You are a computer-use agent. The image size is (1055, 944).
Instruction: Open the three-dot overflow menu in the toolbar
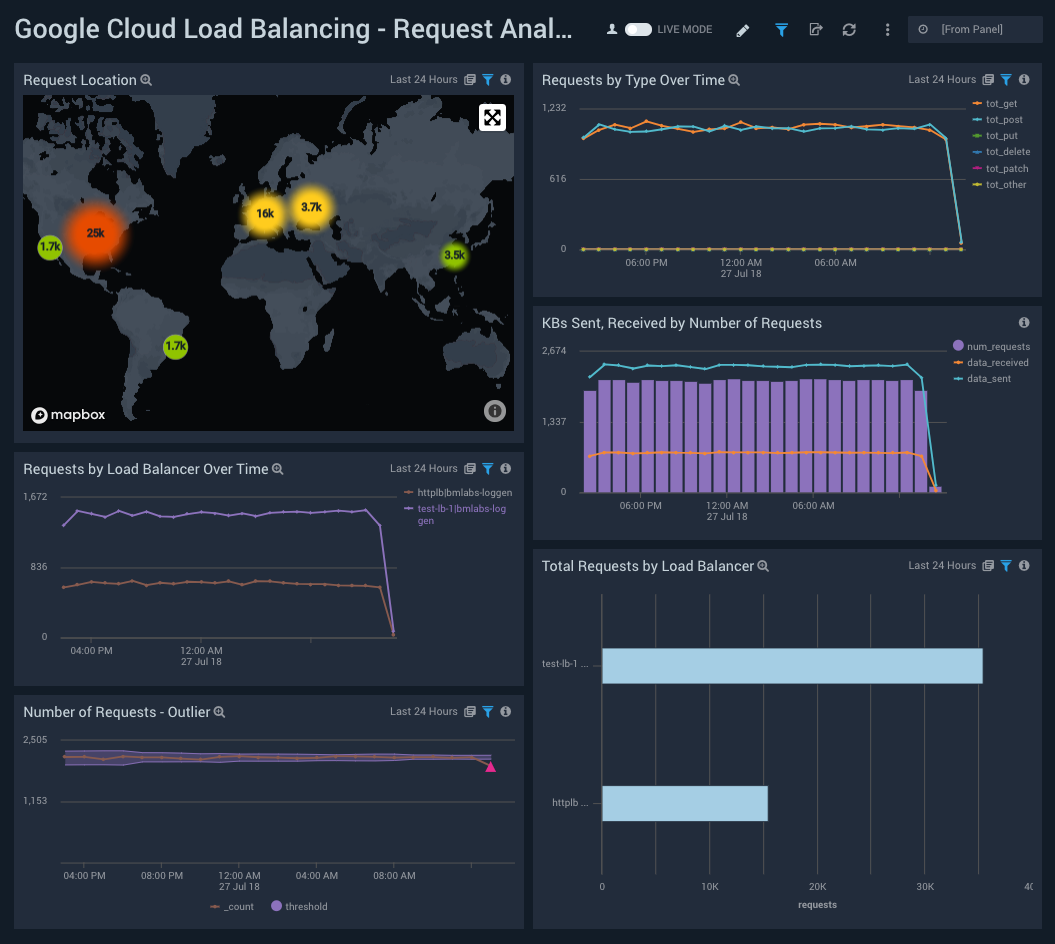pos(887,30)
